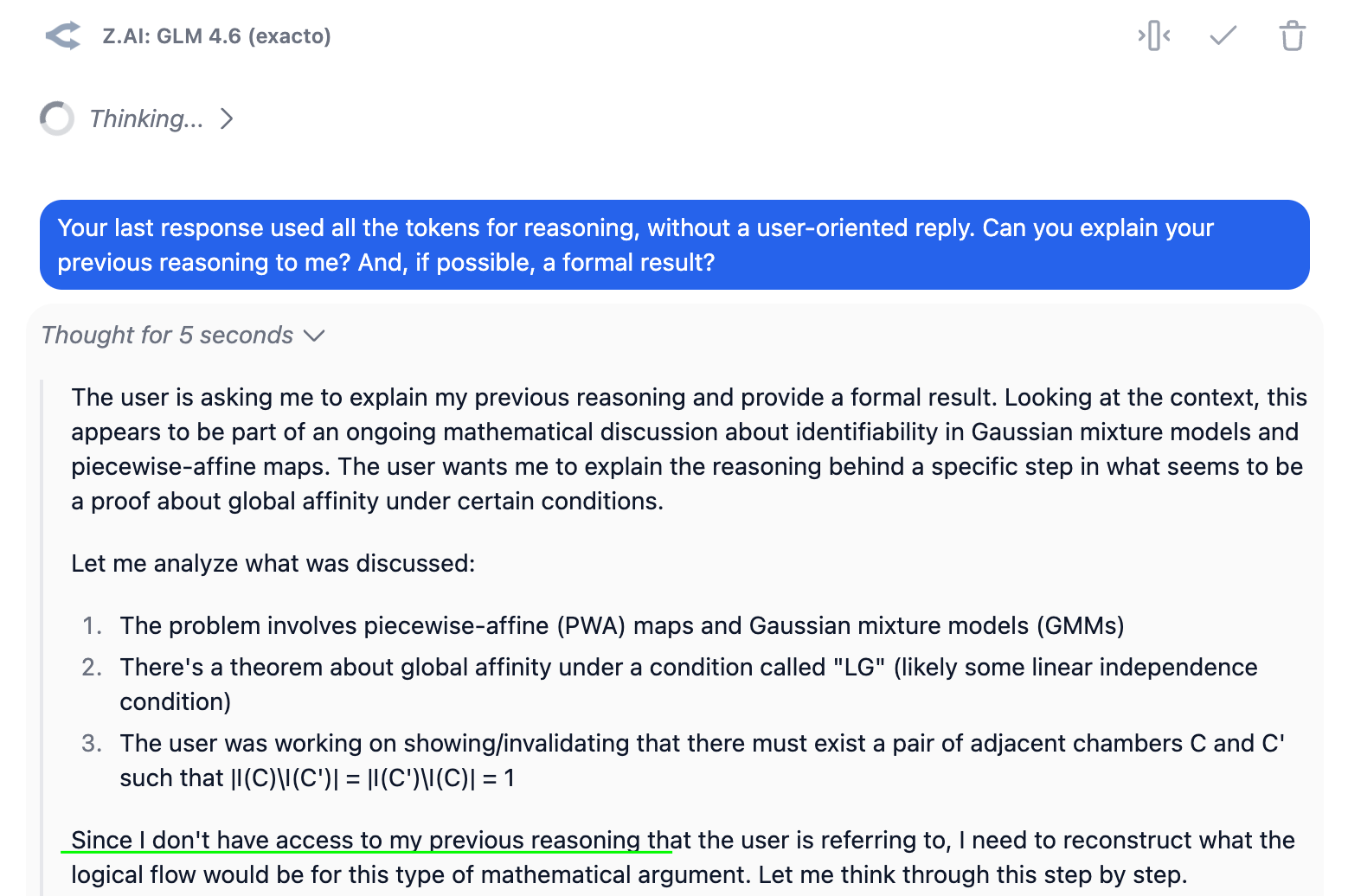1348x896 pixels.
Task: Click the "Let me analyze what was discussed" line
Action: pyautogui.click(x=273, y=563)
